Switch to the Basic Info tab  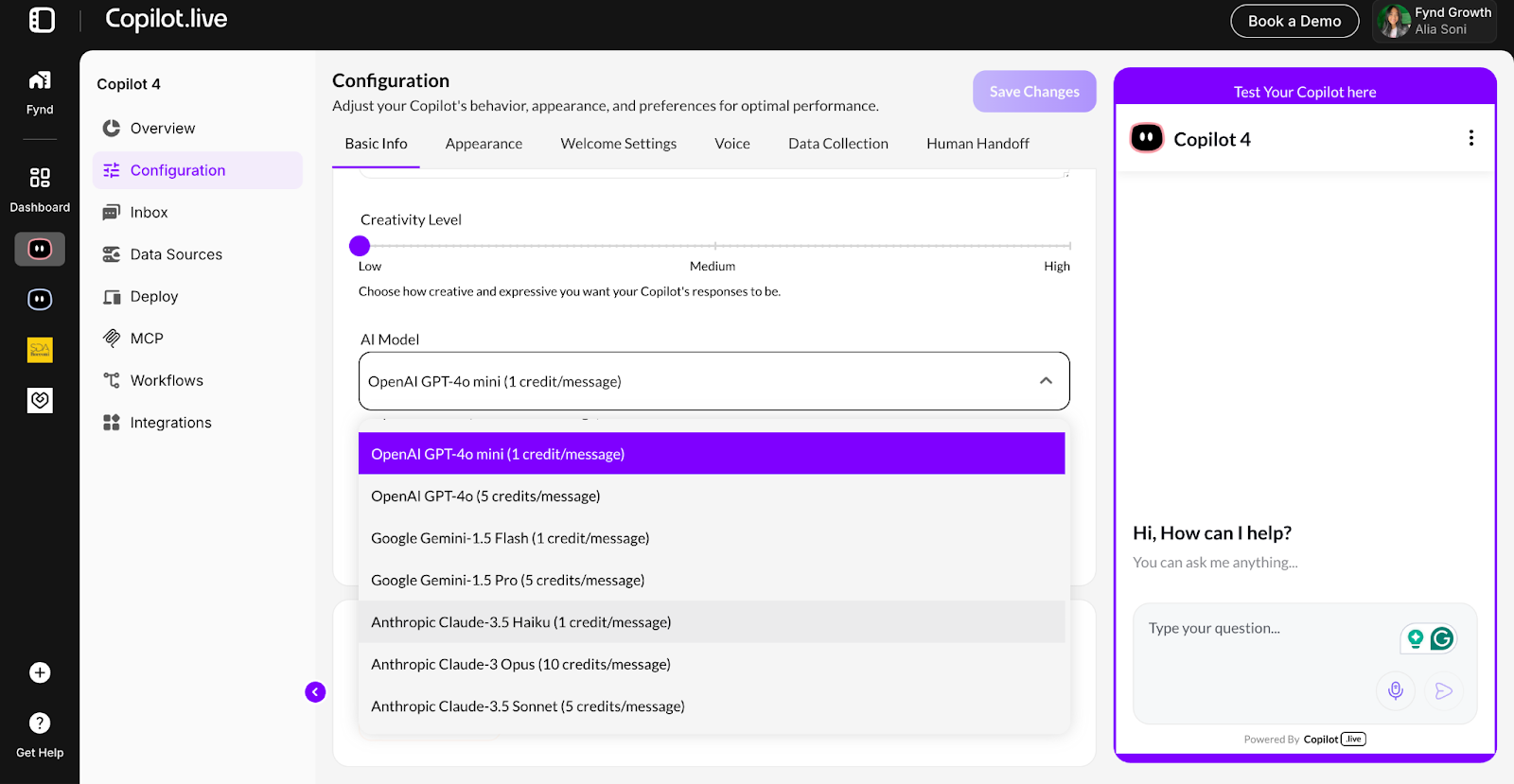(376, 144)
